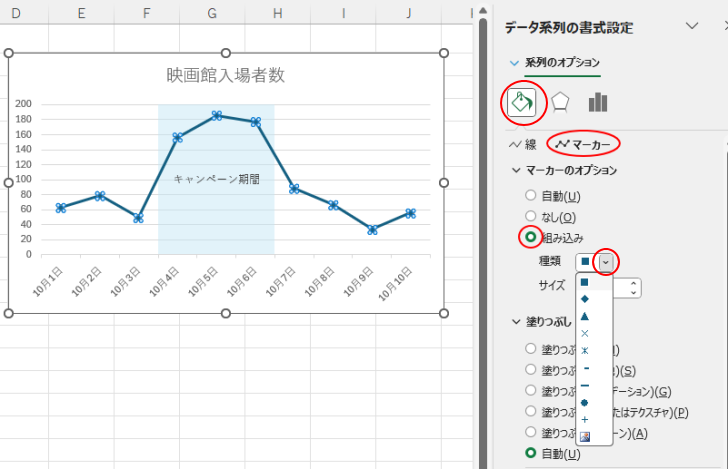Switch to the 線 tab

[523, 144]
